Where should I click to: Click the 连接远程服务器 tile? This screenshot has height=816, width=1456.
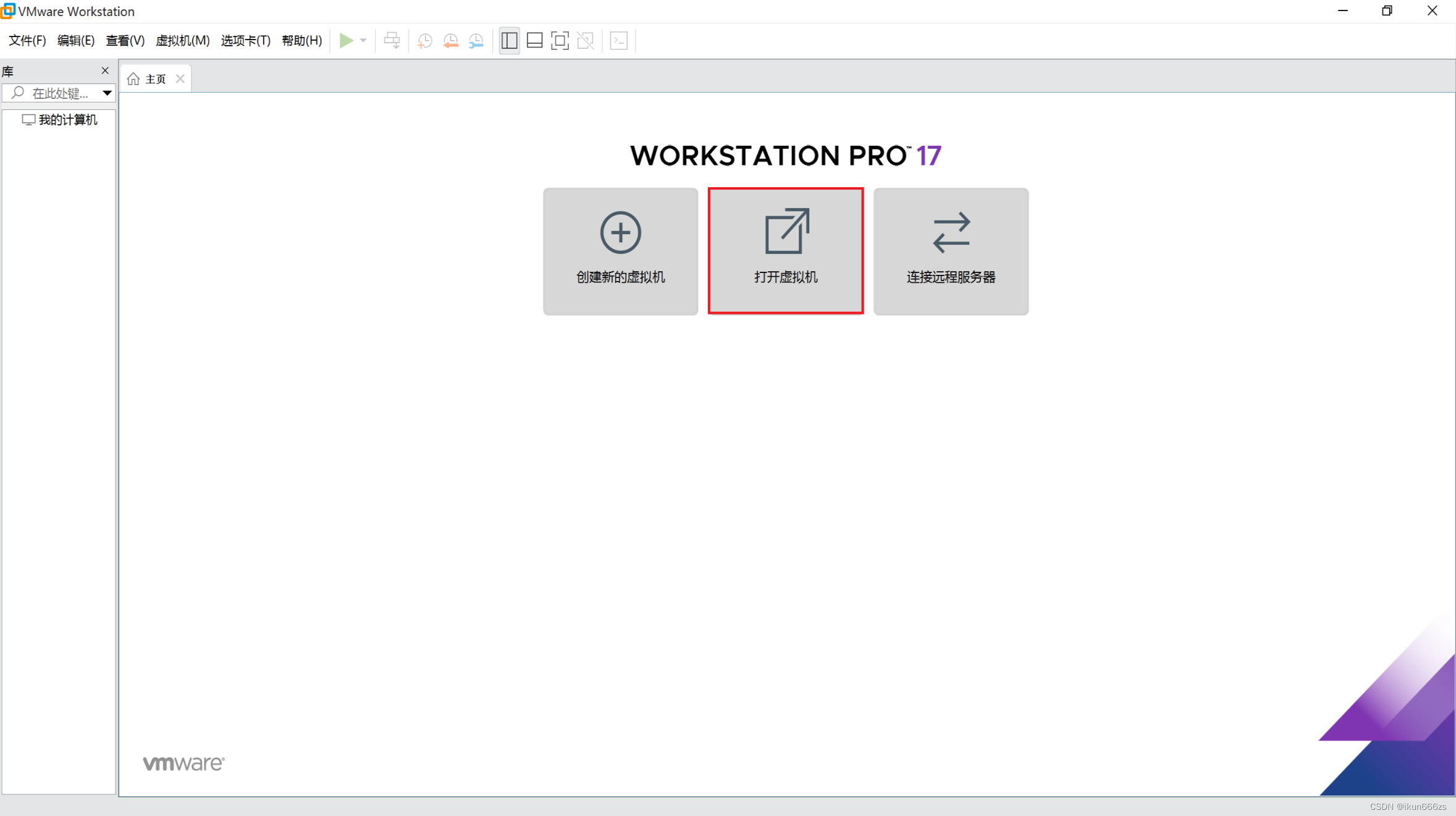[x=951, y=251]
